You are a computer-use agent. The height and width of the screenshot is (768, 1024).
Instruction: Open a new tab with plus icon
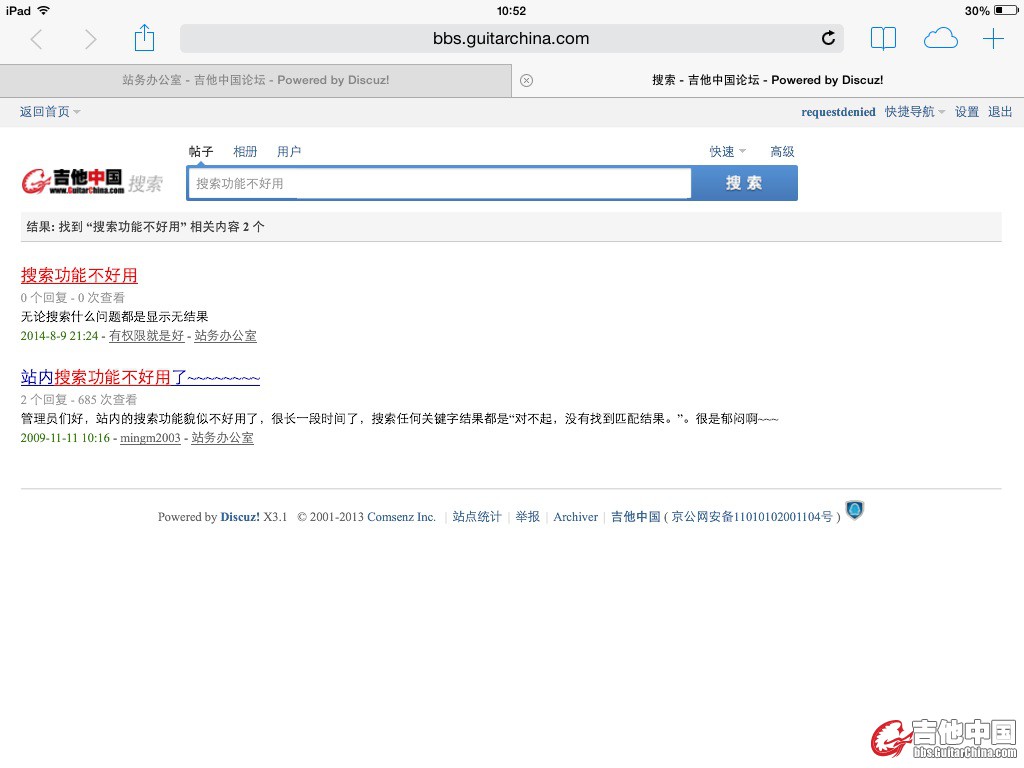click(x=993, y=39)
